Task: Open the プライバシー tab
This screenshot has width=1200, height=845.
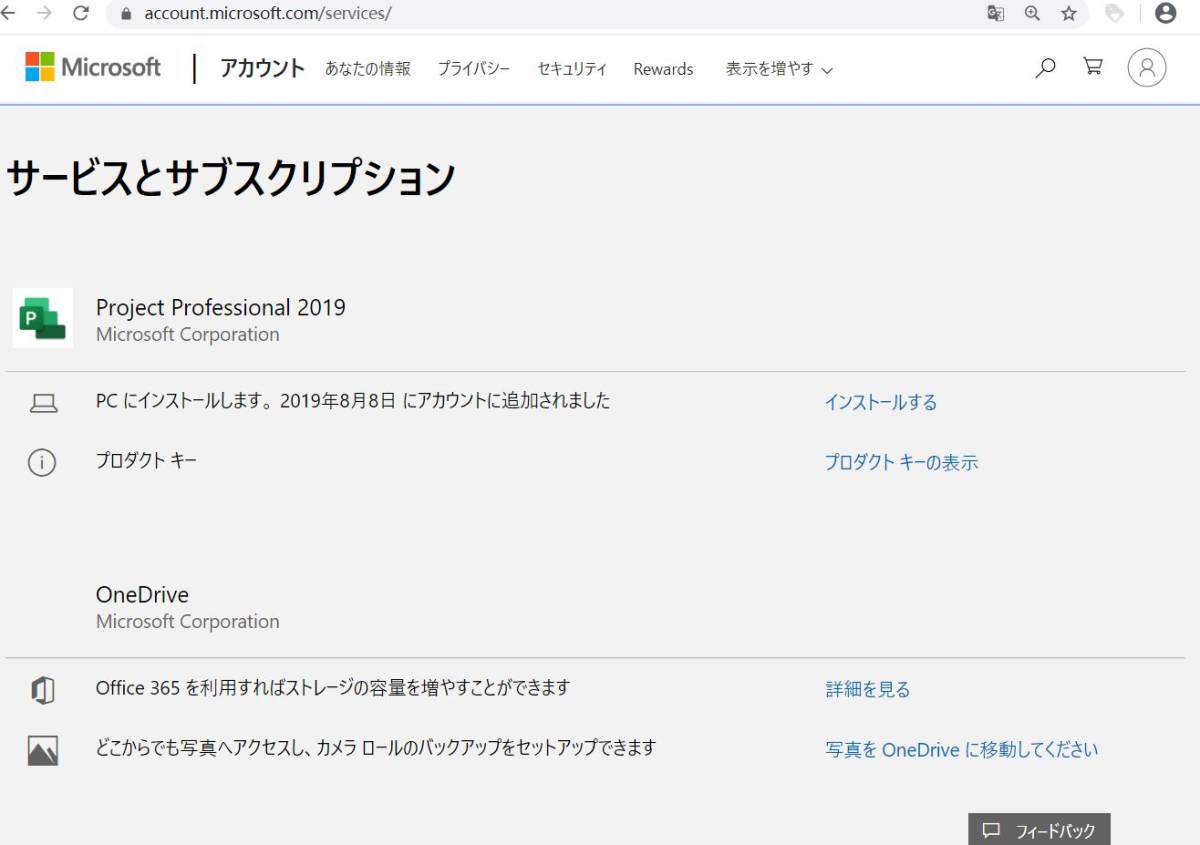Action: pyautogui.click(x=474, y=69)
